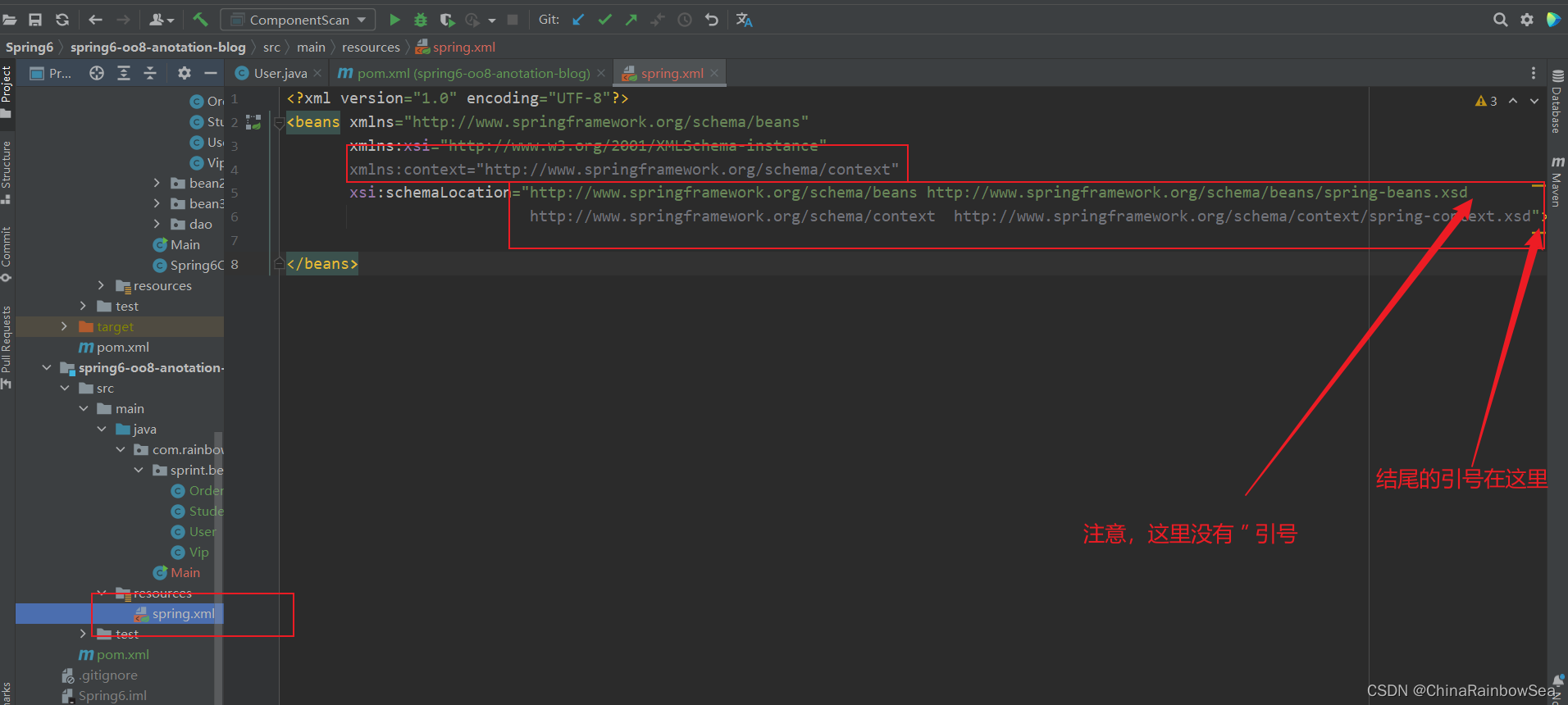Image resolution: width=1568 pixels, height=705 pixels.
Task: Rollback changes with the undo arrow icon
Action: click(x=712, y=20)
